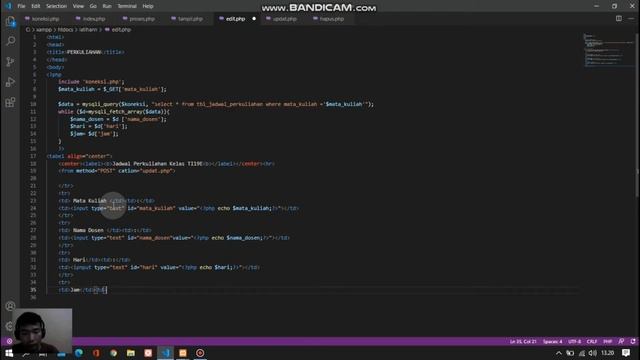
Task: Open File Explorer from the taskbar
Action: tap(131, 353)
